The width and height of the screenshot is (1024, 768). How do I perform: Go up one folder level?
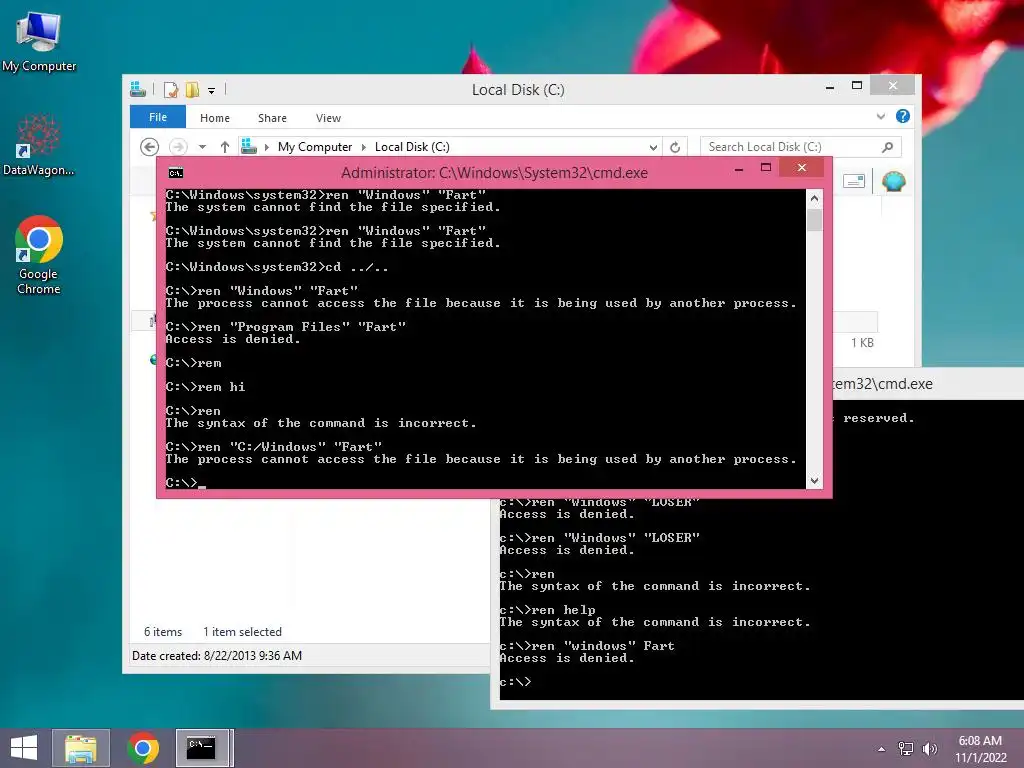coord(225,147)
